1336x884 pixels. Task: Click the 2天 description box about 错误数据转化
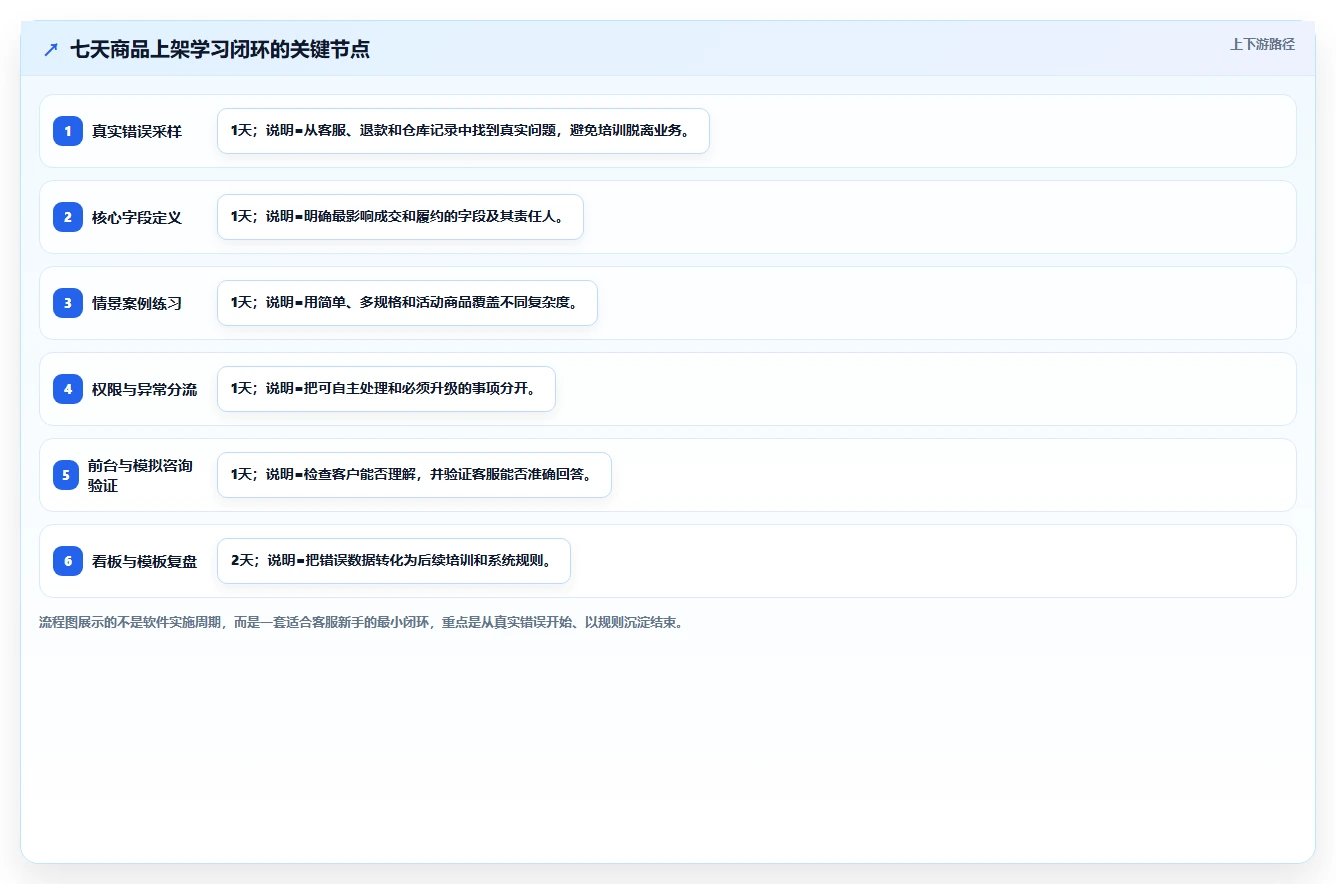(394, 561)
